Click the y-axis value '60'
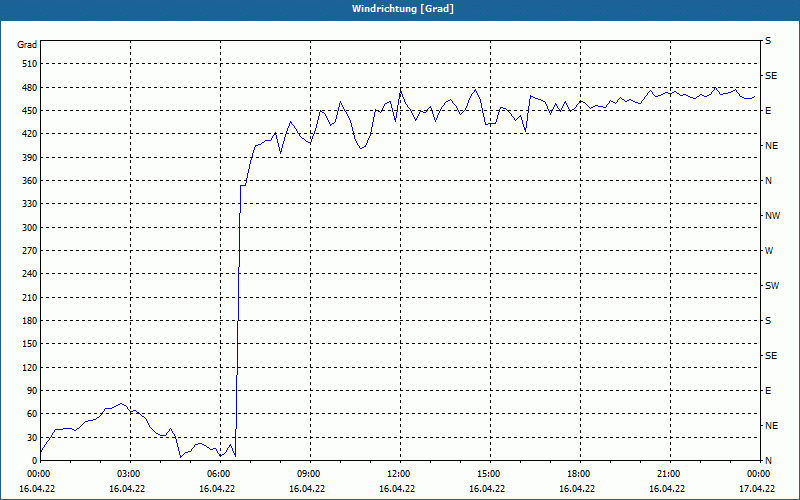This screenshot has width=800, height=500. (x=32, y=414)
